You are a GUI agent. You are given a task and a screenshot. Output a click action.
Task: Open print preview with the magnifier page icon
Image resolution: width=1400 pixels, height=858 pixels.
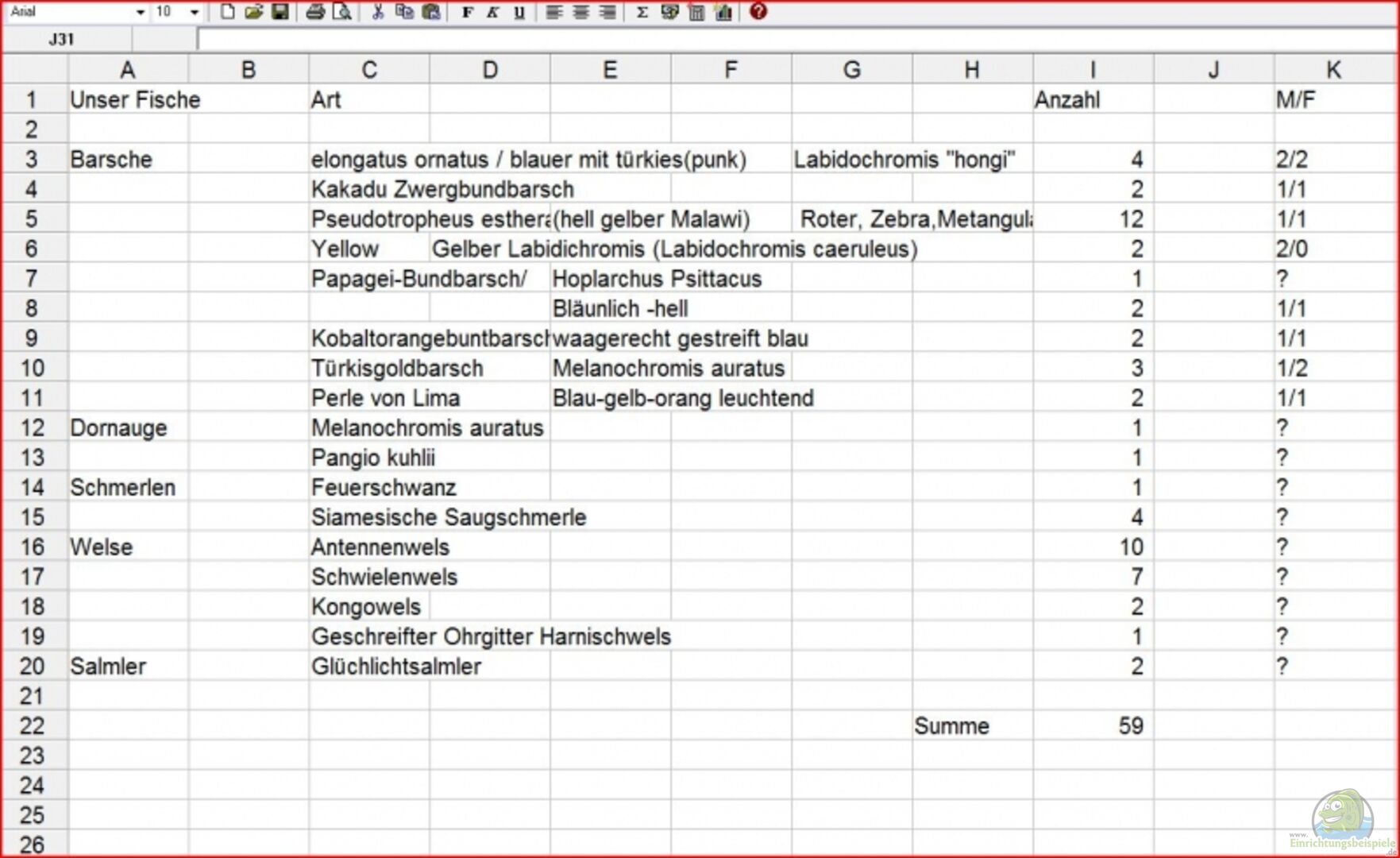click(341, 12)
